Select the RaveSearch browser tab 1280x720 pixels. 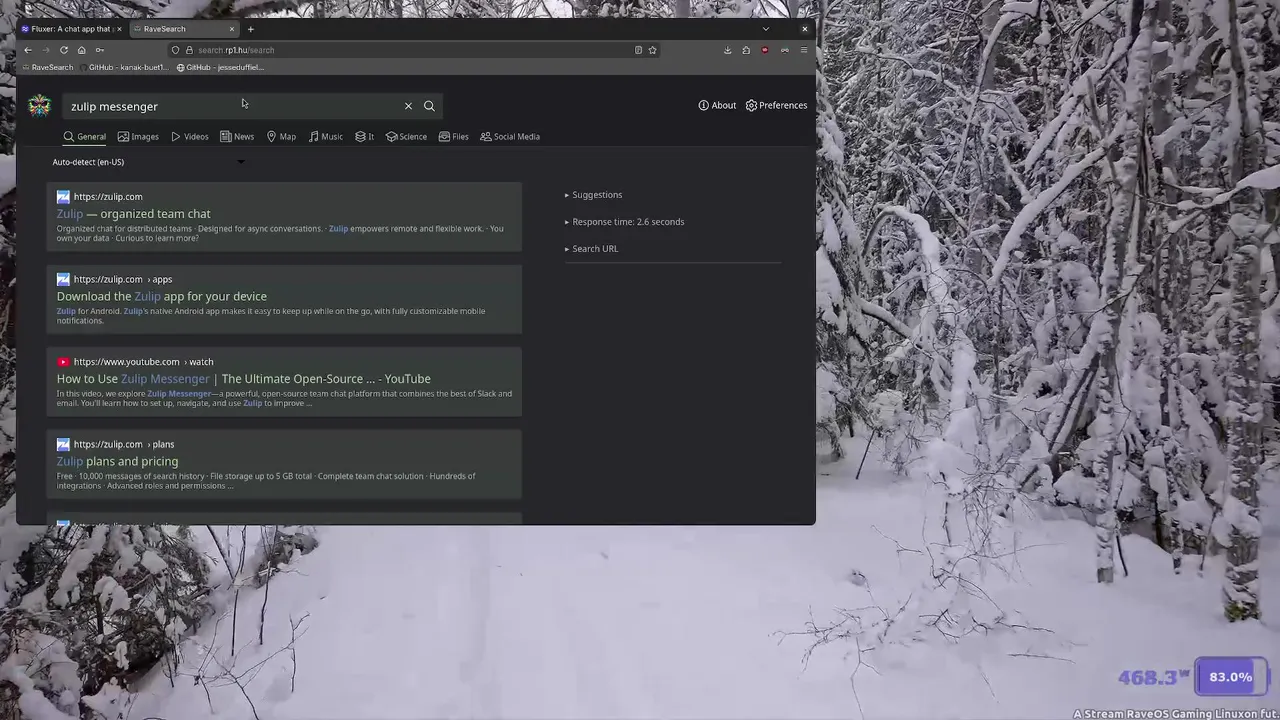[x=184, y=29]
